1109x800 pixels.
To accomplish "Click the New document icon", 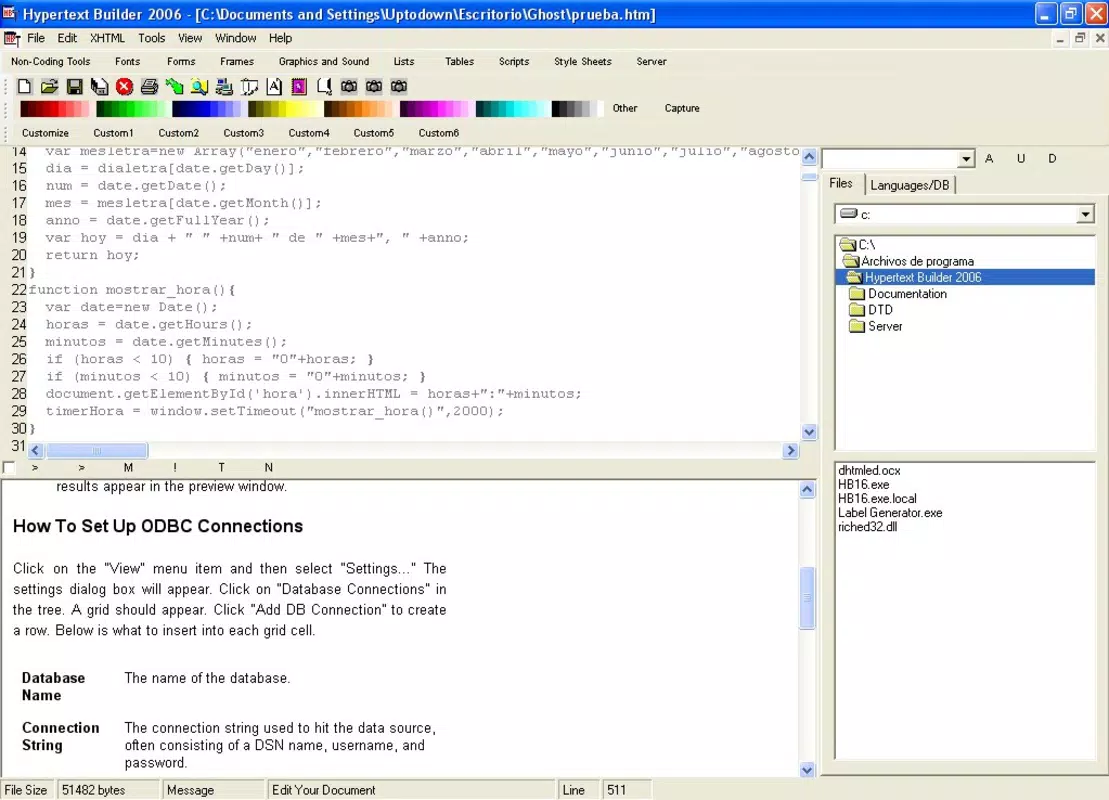I will click(24, 86).
